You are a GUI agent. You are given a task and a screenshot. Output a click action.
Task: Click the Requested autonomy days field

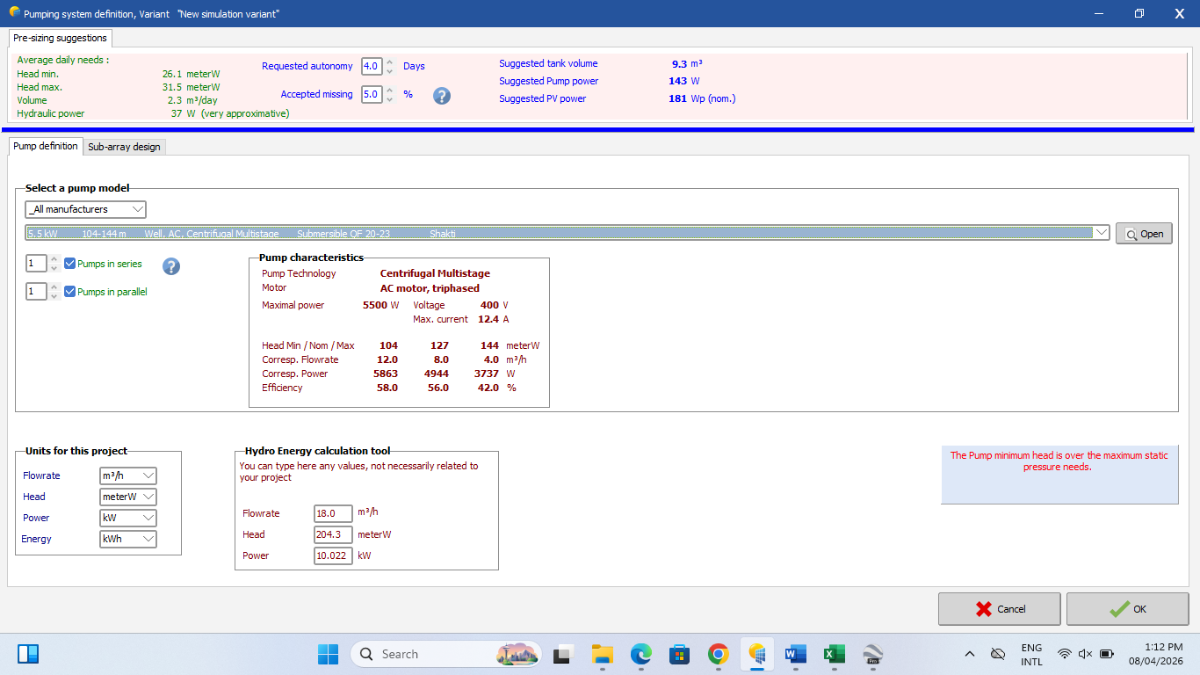pos(371,66)
